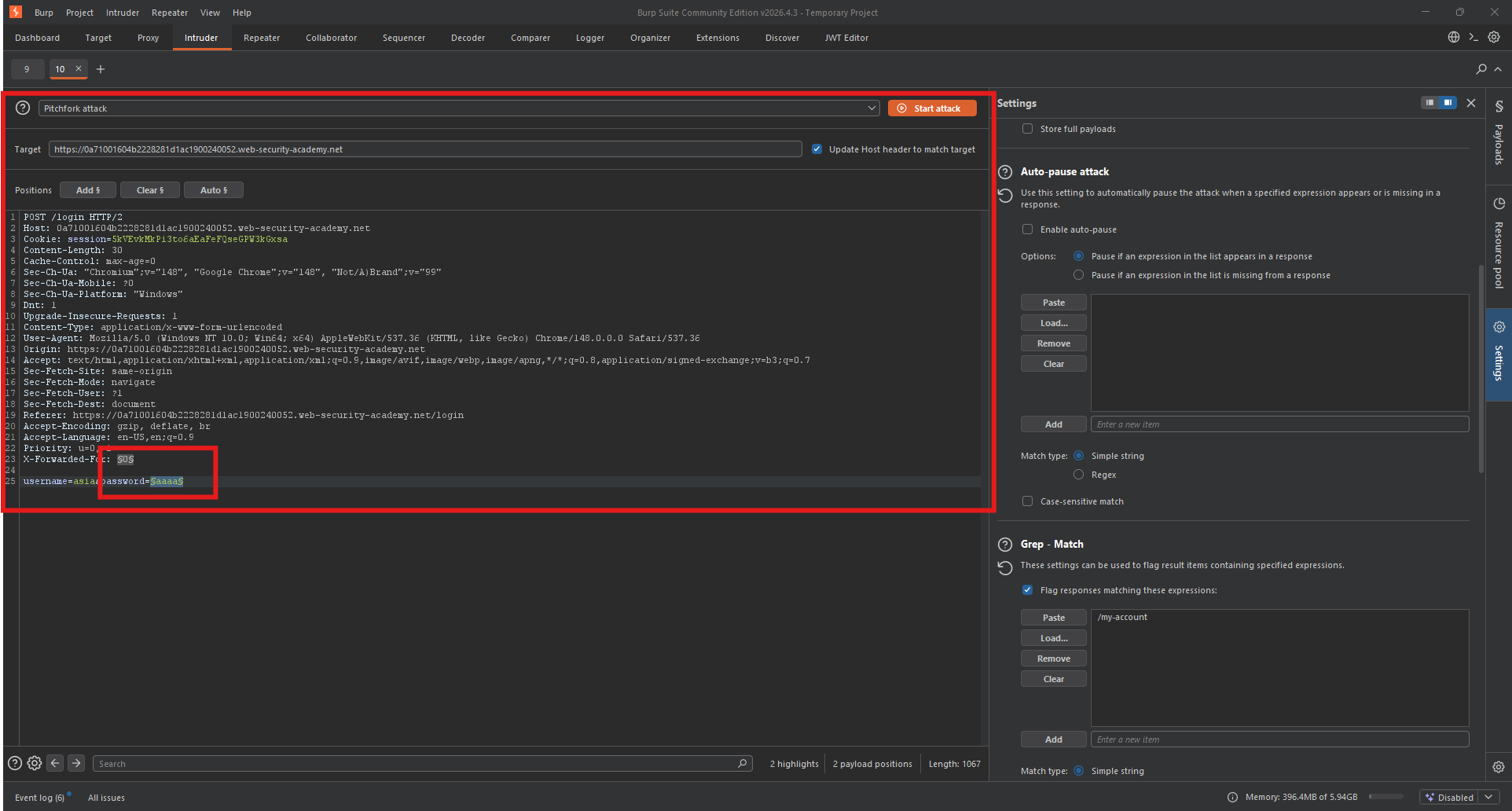Click Add button for Grep - Match item
Screen dimensions: 1512x811
click(x=1054, y=739)
